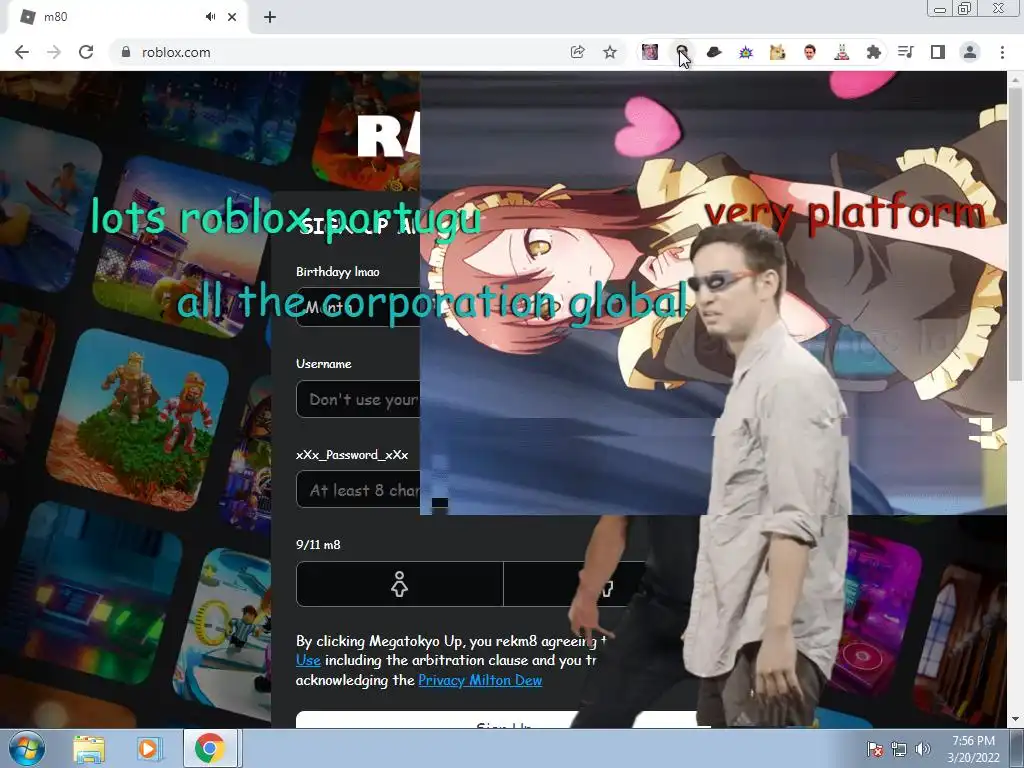Reload the roblox.com page
The image size is (1024, 768).
point(86,52)
